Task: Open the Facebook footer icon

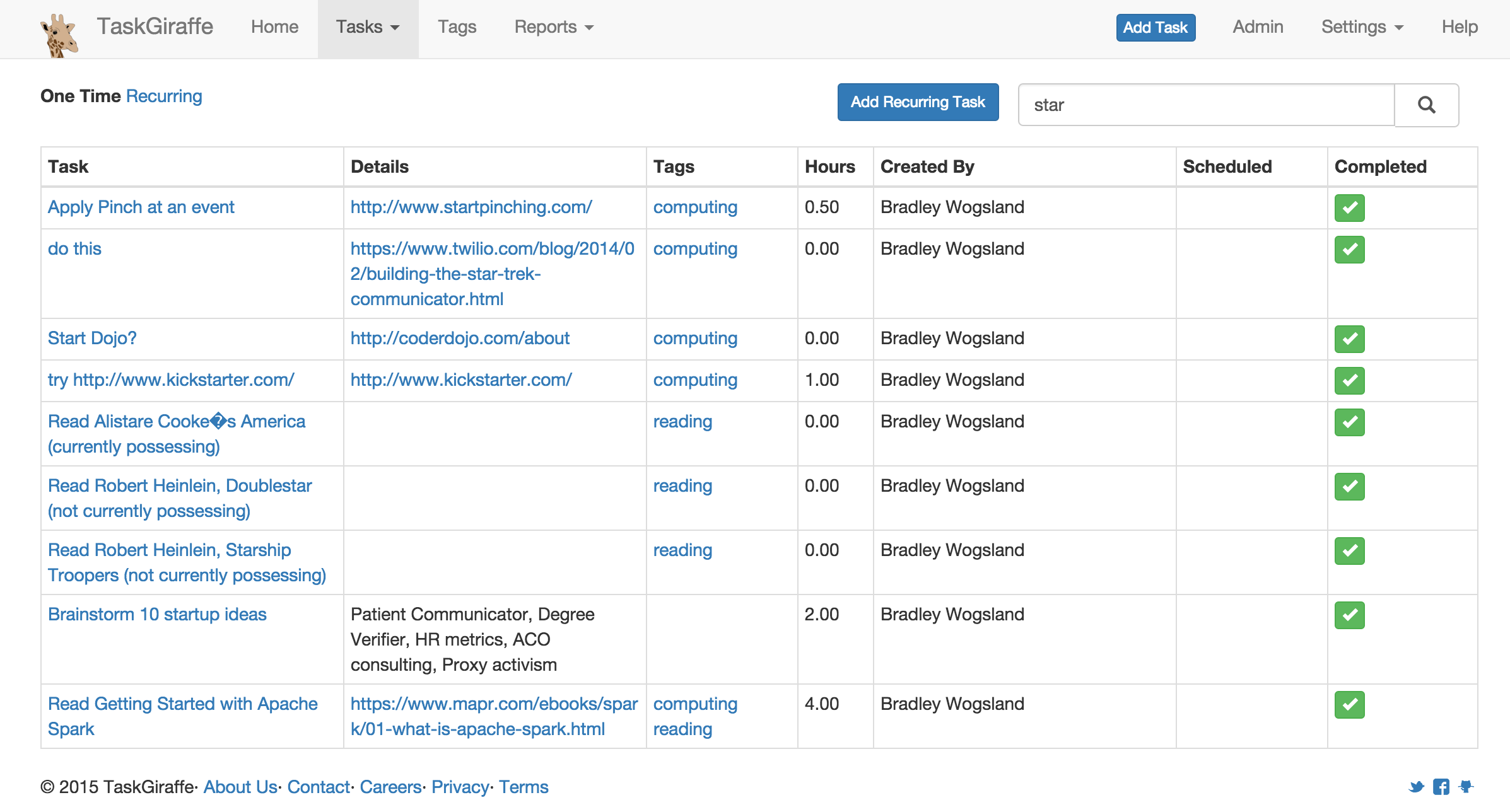Action: (1441, 786)
